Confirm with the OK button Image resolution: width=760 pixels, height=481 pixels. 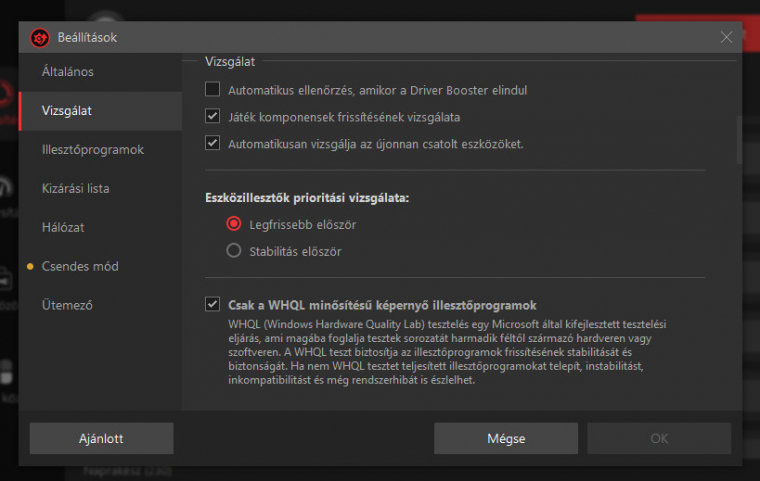coord(659,438)
